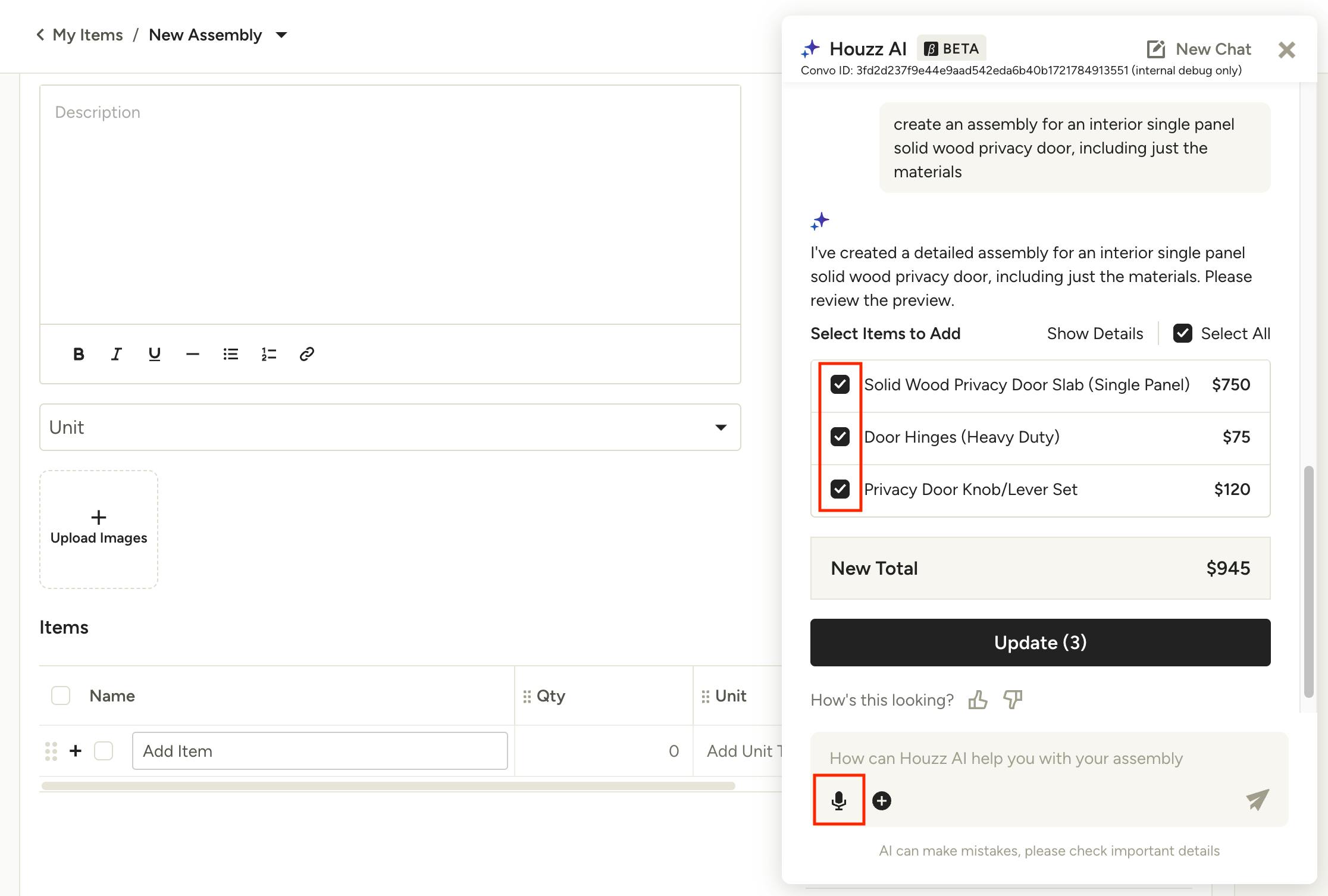Go to My Items breadcrumb

[x=87, y=35]
